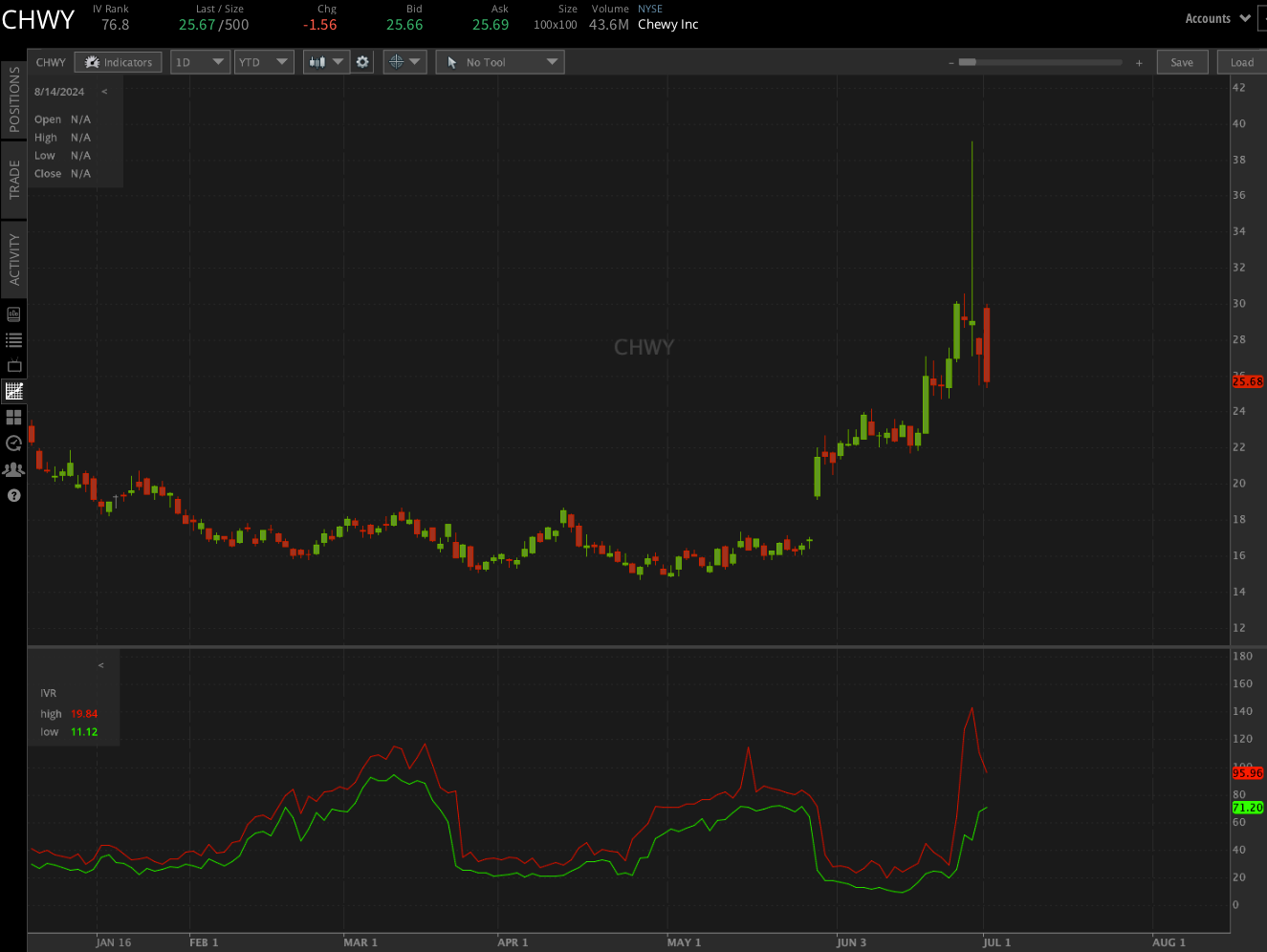Open the history clock icon
Screen dimensions: 1267x952
click(13, 443)
